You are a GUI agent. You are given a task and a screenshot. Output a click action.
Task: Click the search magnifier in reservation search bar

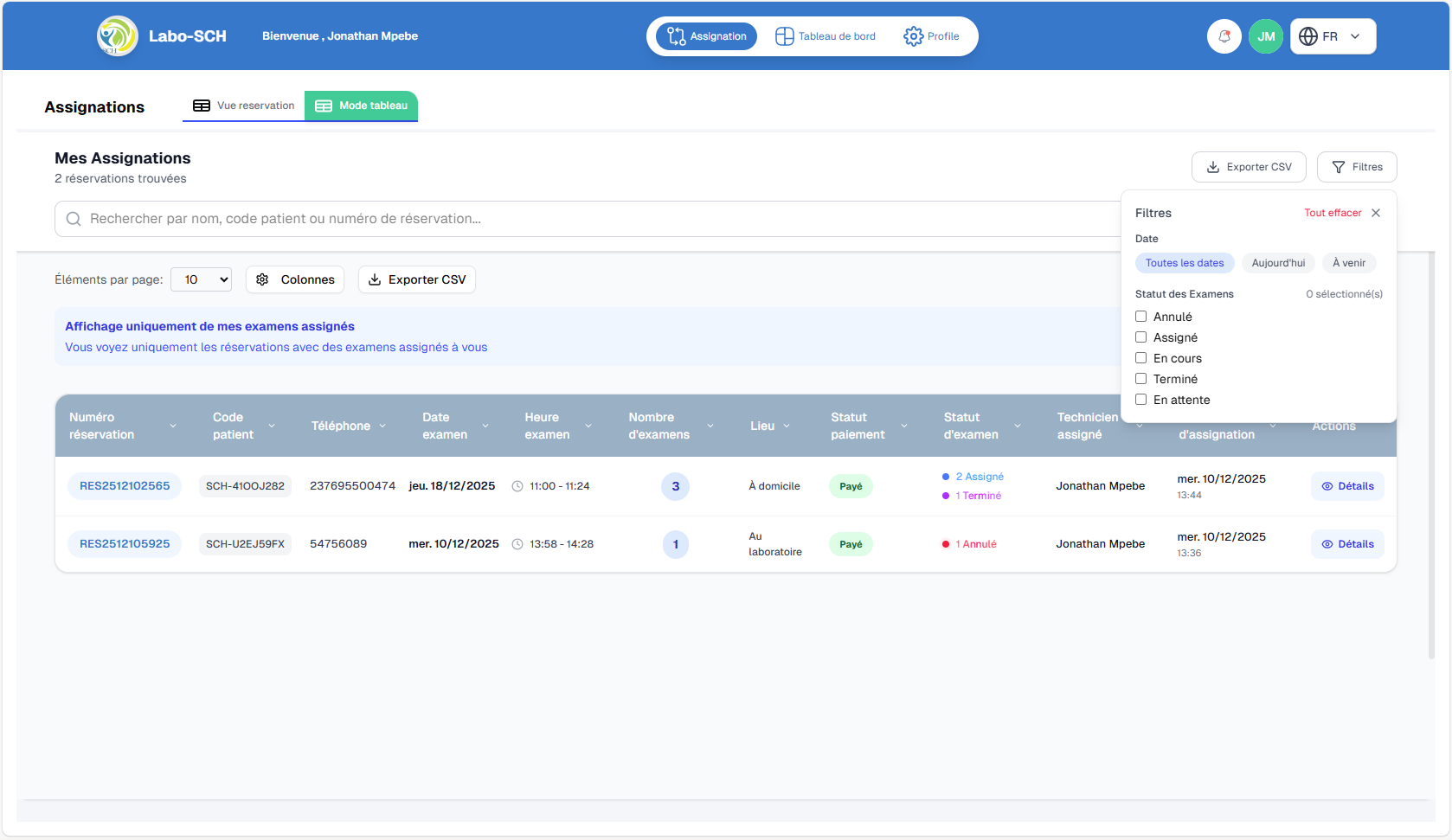[x=74, y=219]
